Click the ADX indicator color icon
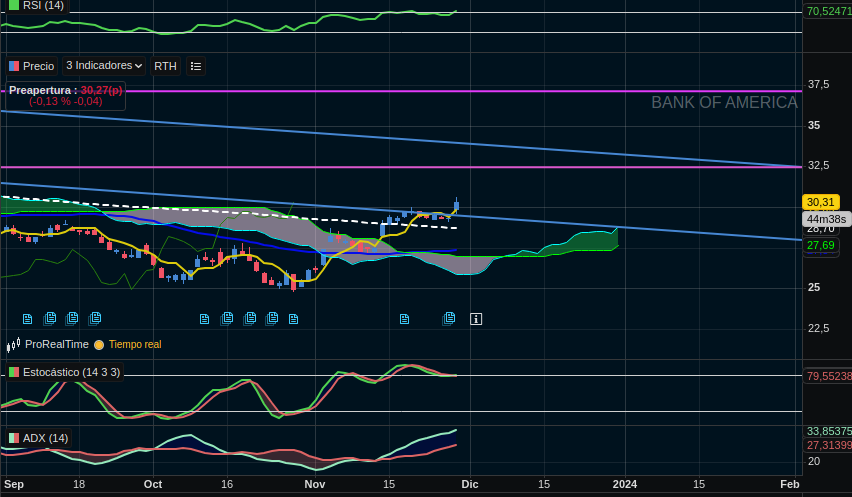 click(14, 438)
